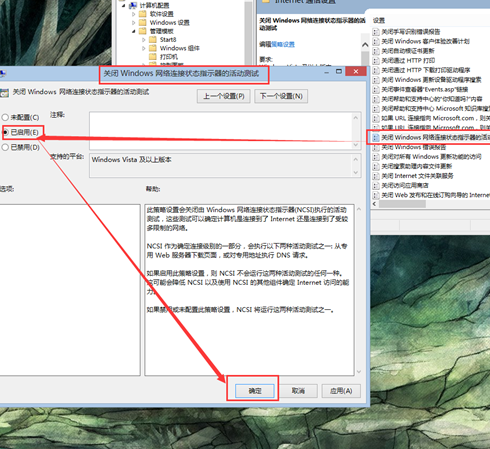The image size is (490, 449).
Task: Select the 关闭 Internet 文件关联服务 setting text
Action: pos(417,176)
